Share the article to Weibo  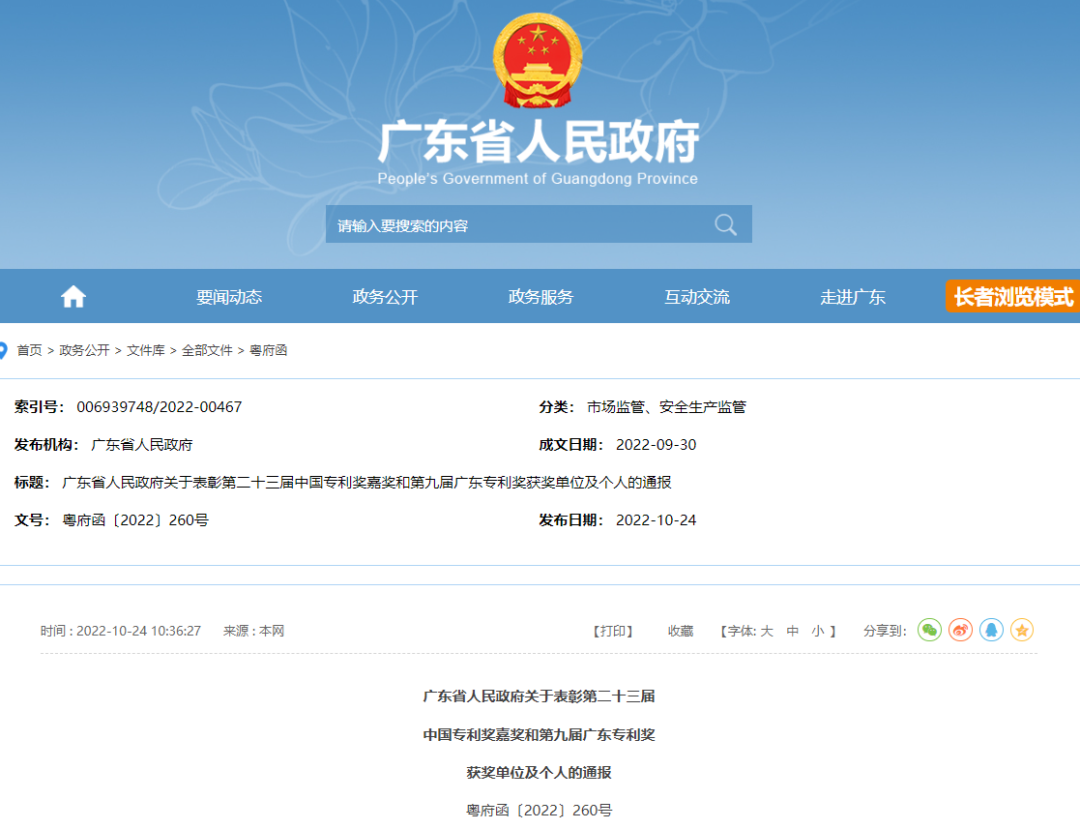pos(960,630)
